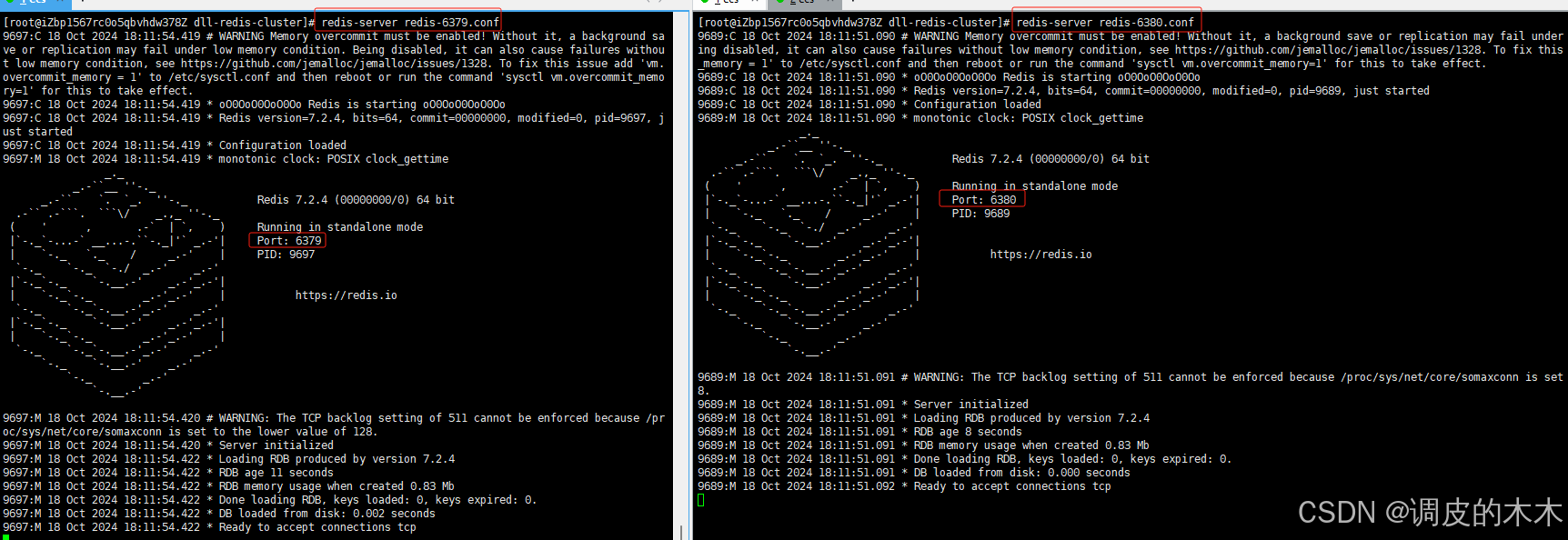Click the hollow cursor in the right terminal
Image resolution: width=1568 pixels, height=540 pixels.
tap(701, 500)
